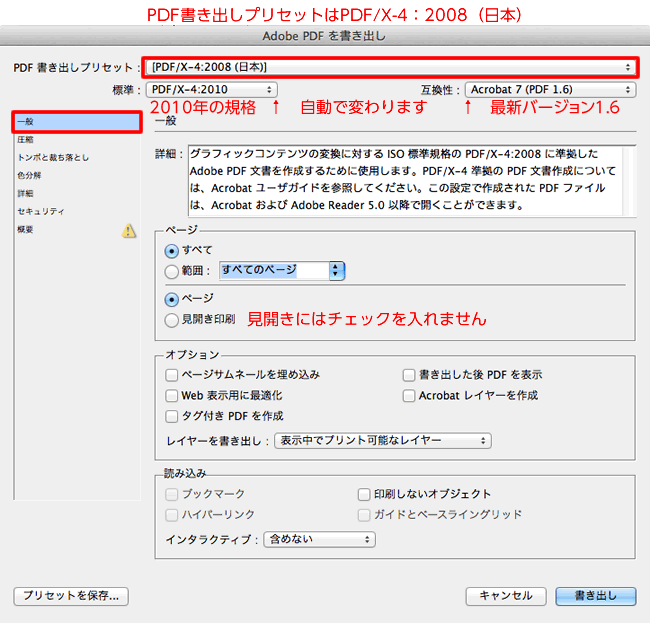This screenshot has height=623, width=650.
Task: Click the 書き出し button
Action: click(596, 596)
